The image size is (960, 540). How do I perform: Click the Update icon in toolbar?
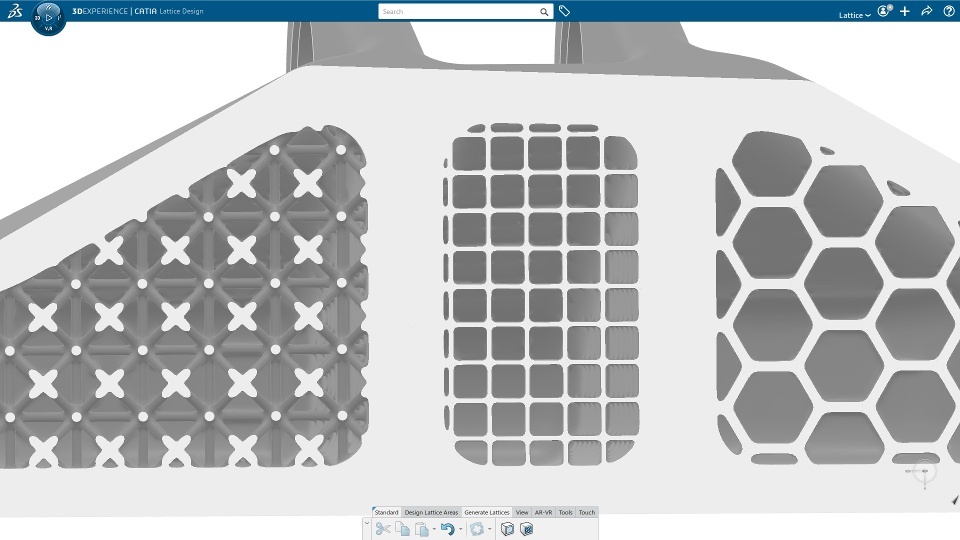tap(477, 529)
